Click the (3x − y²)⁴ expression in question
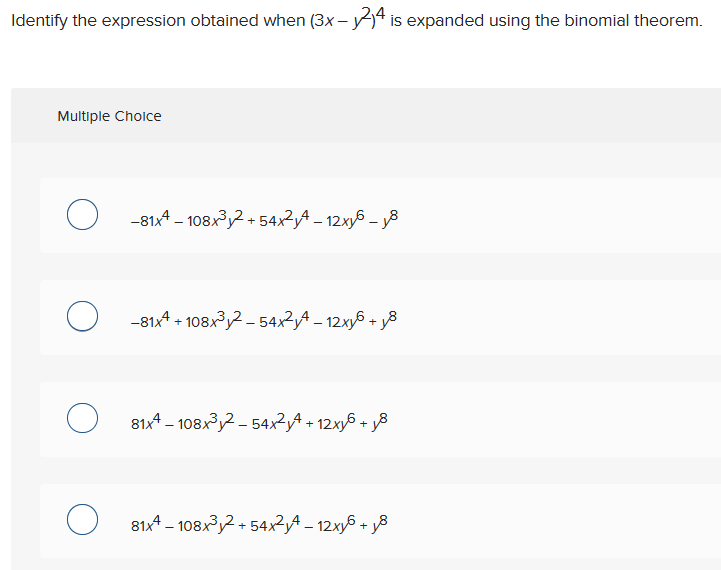Screen dimensions: 721x570 pyautogui.click(x=348, y=19)
